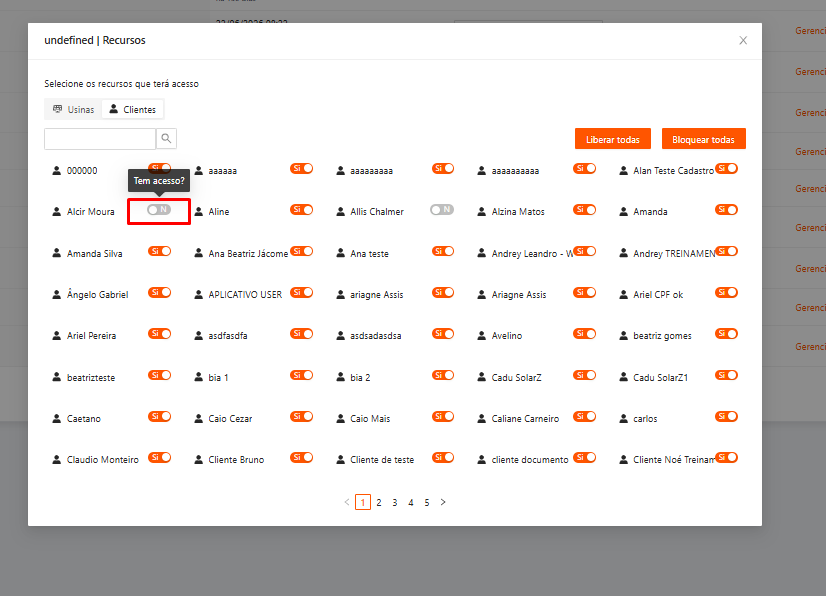
Task: Click the person icon beside Cadu SolarZ
Action: tap(481, 377)
